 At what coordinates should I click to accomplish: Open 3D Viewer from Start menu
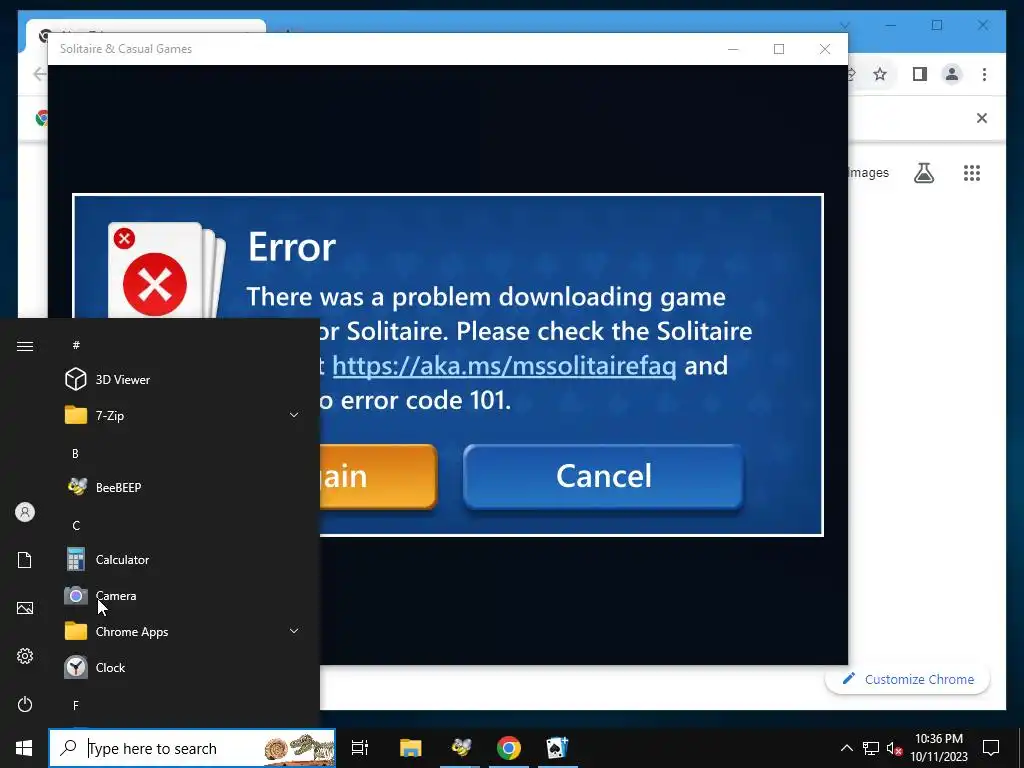184,379
